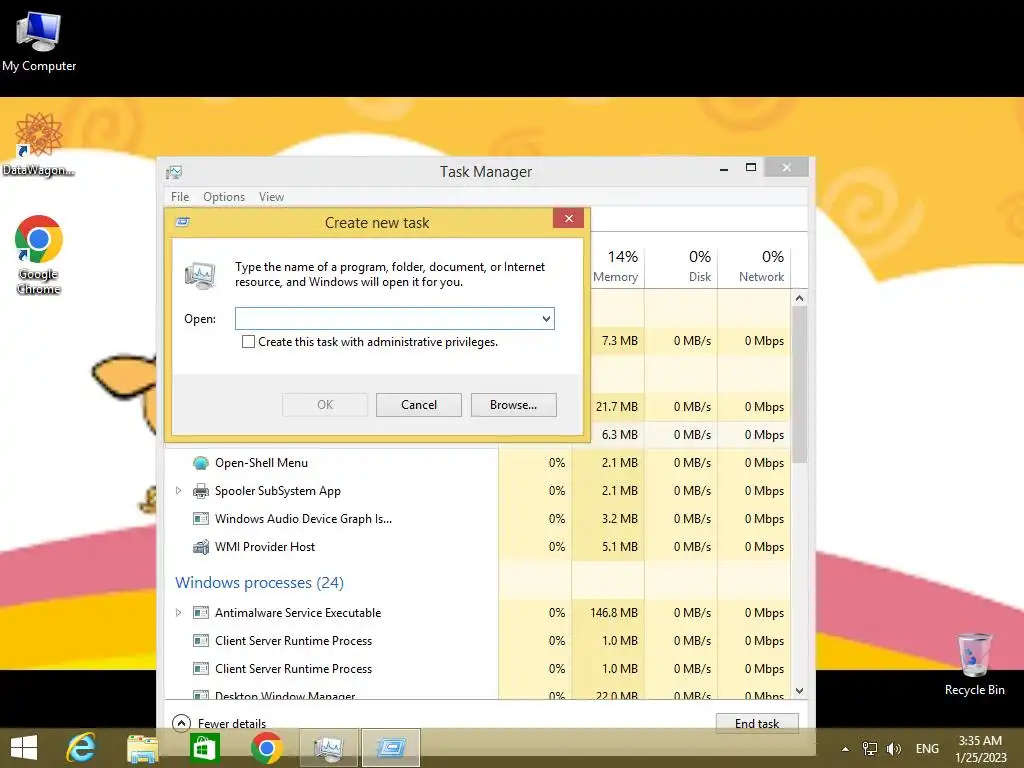1024x768 pixels.
Task: Click the Browse... button
Action: pos(513,405)
